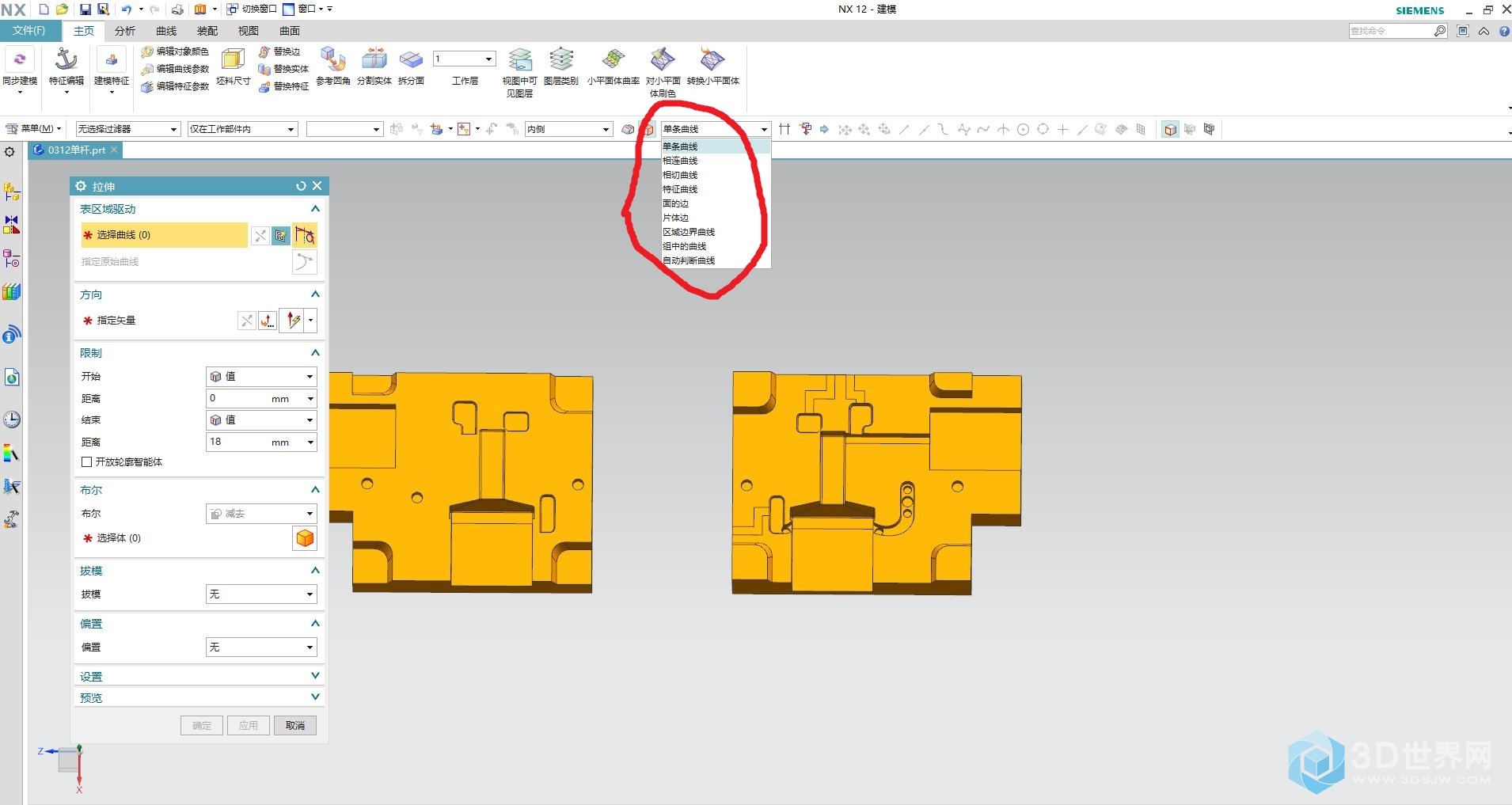
Task: Open the 同步建模 synchronous modeling tool
Action: [x=20, y=70]
